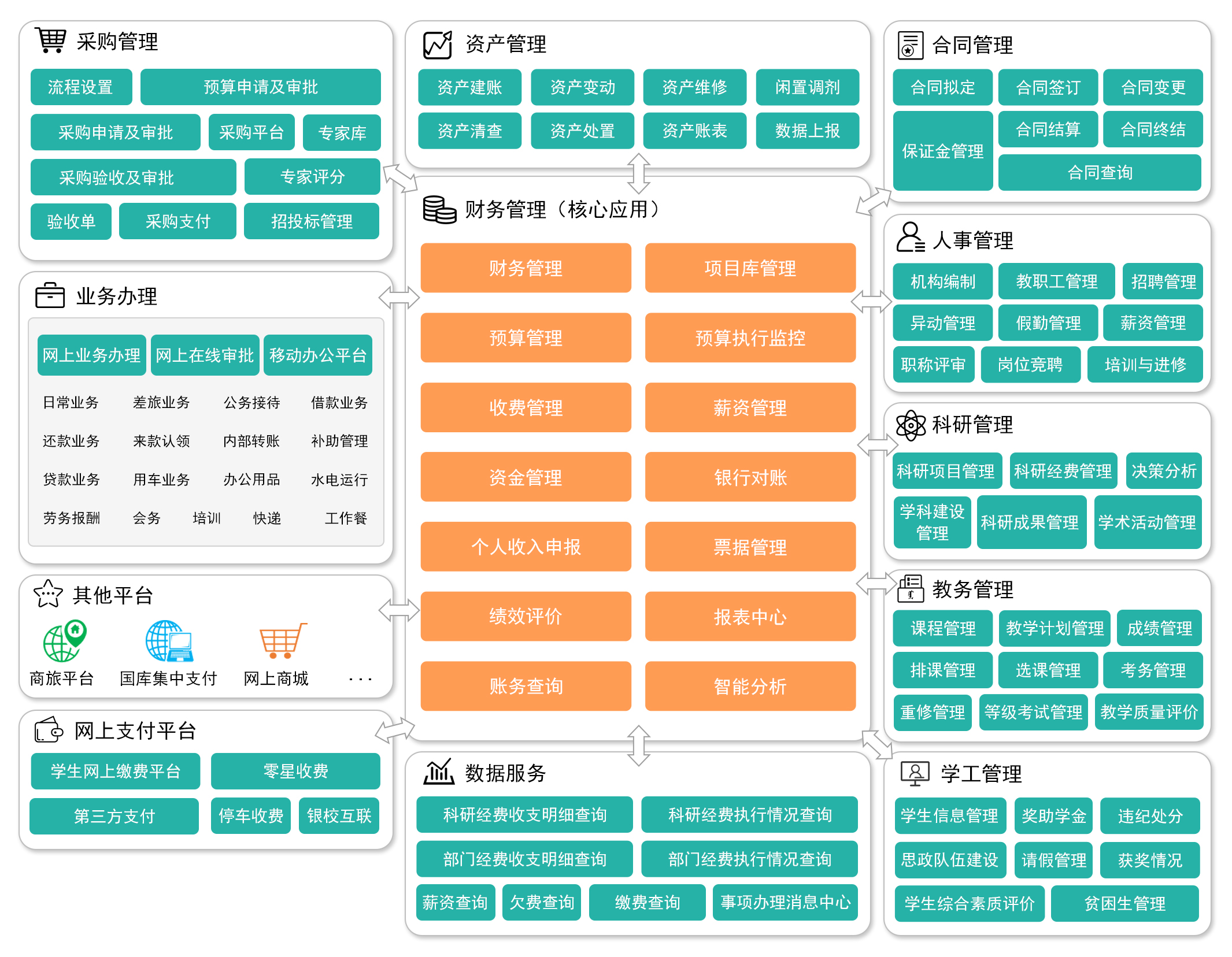Open 闲置调剂 in asset management

807,87
